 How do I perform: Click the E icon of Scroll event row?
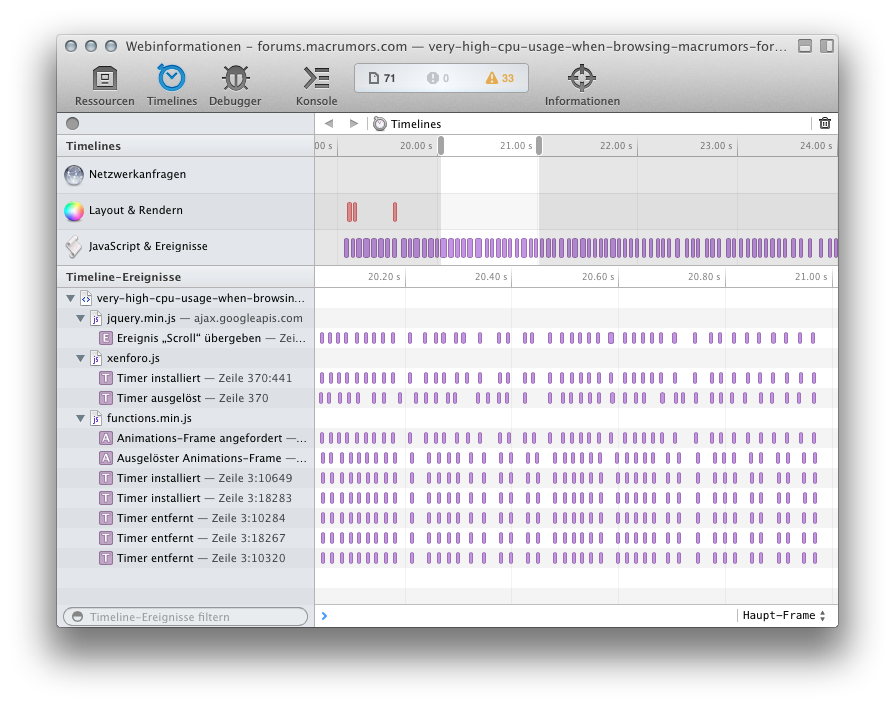pyautogui.click(x=106, y=338)
